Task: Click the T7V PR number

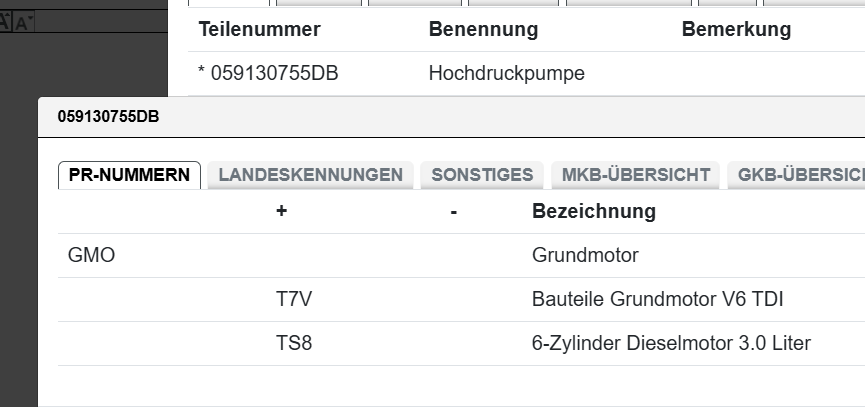Action: (294, 299)
